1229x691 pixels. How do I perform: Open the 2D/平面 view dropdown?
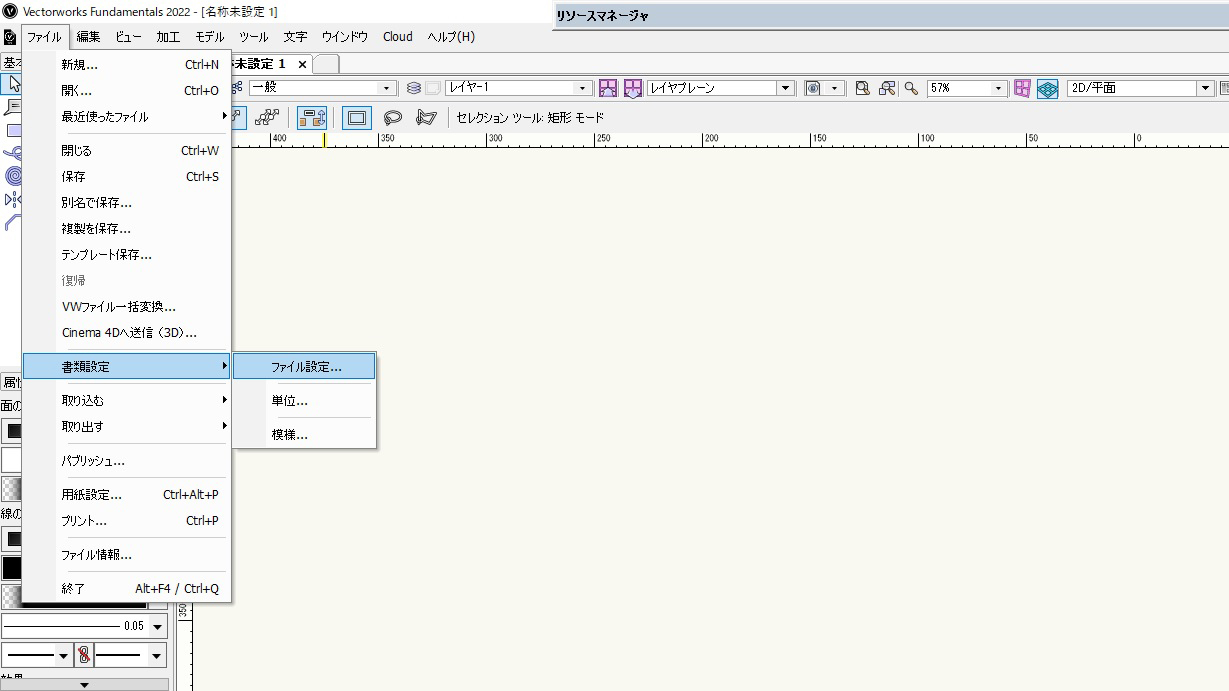point(1140,88)
